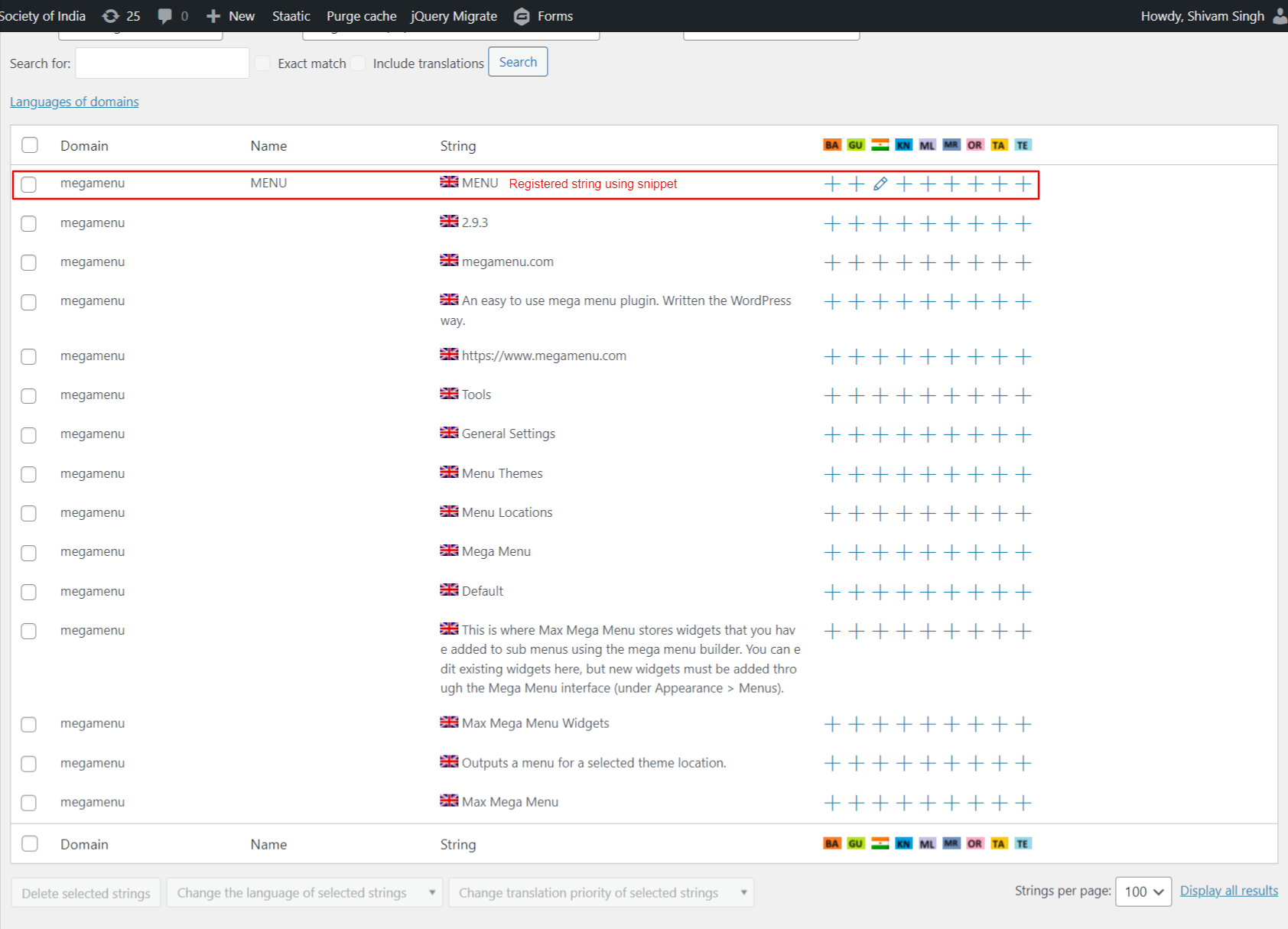The width and height of the screenshot is (1288, 929).
Task: Enable the Exact match checkbox
Action: point(262,63)
